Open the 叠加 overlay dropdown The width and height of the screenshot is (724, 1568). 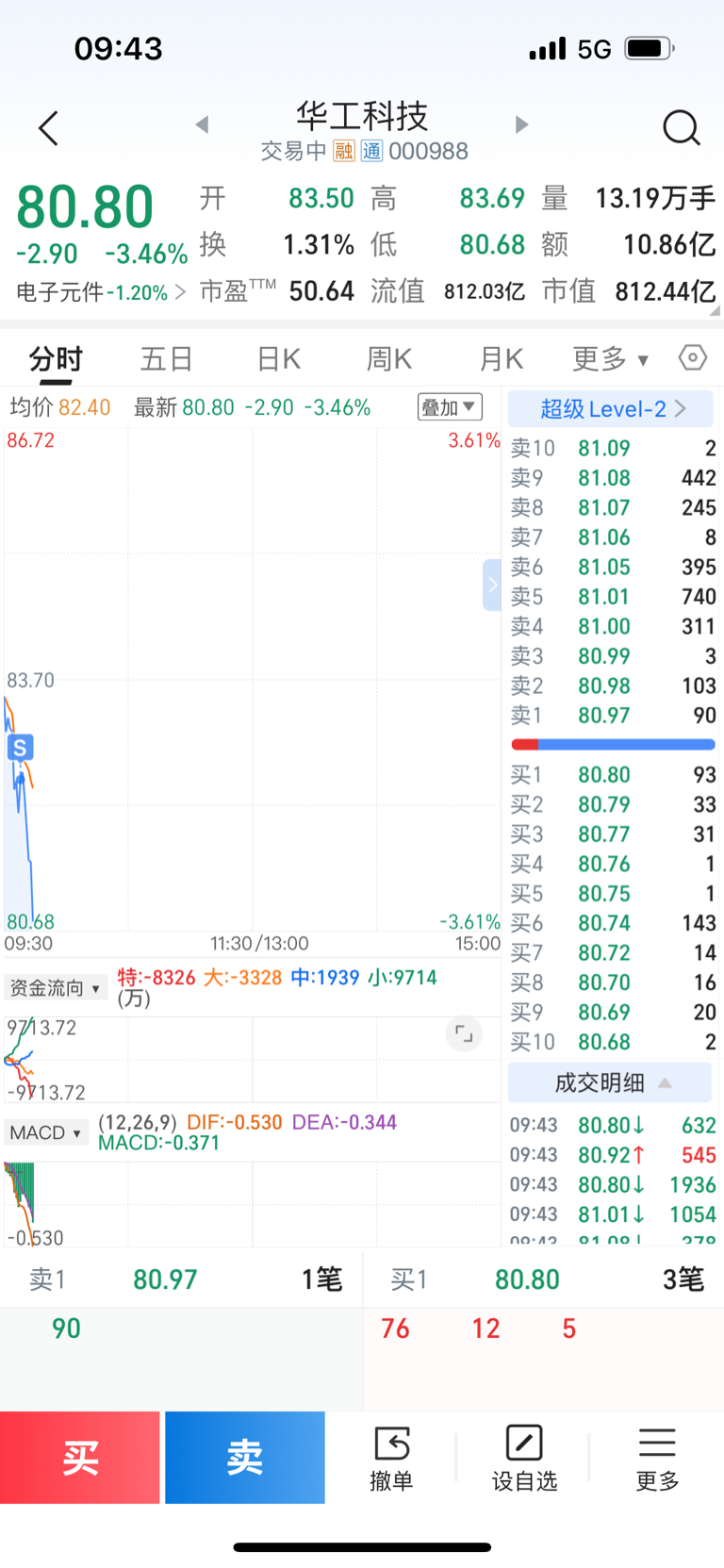click(450, 407)
